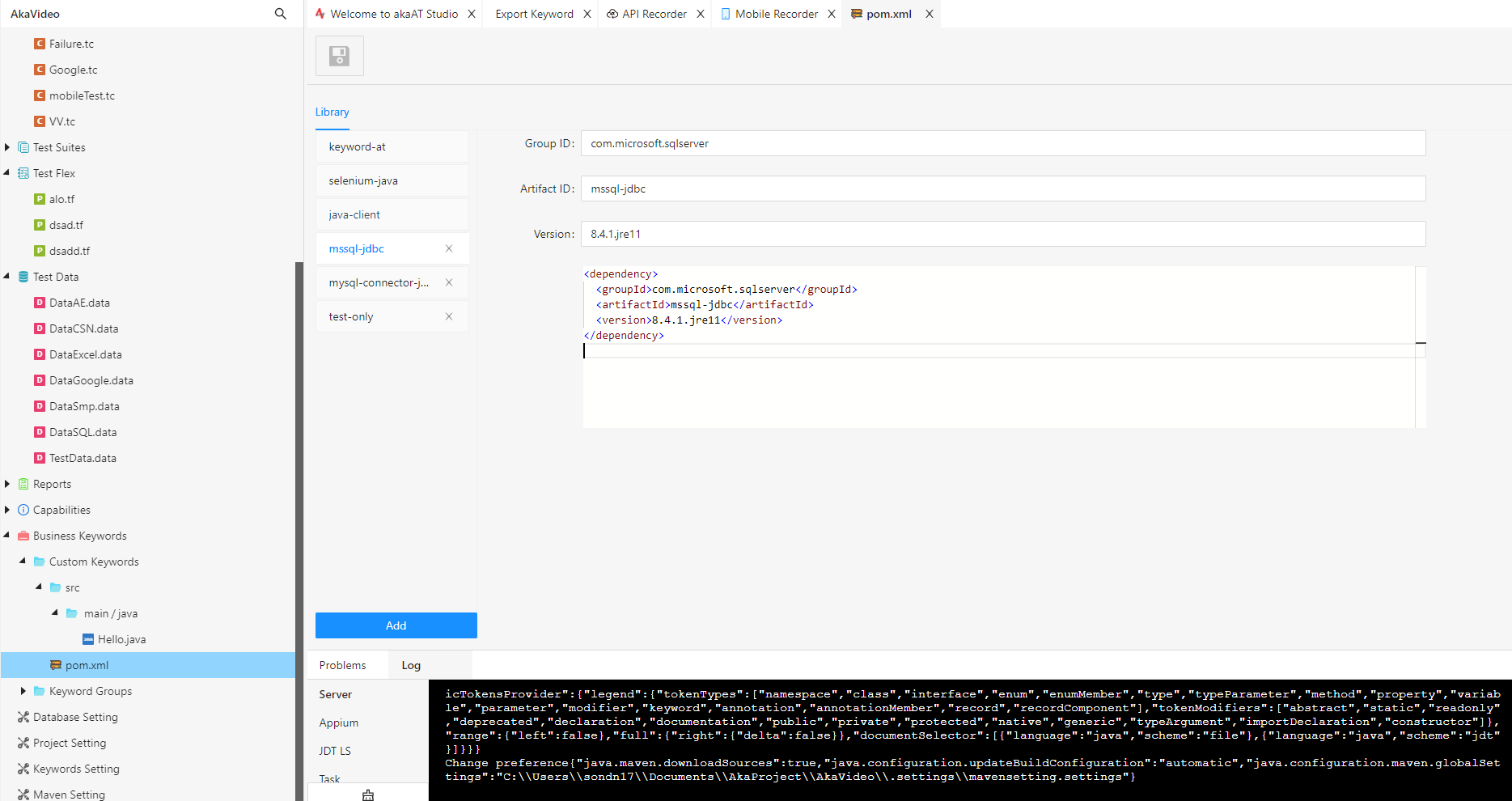The height and width of the screenshot is (801, 1512).
Task: Remove test-only library with X
Action: [449, 316]
